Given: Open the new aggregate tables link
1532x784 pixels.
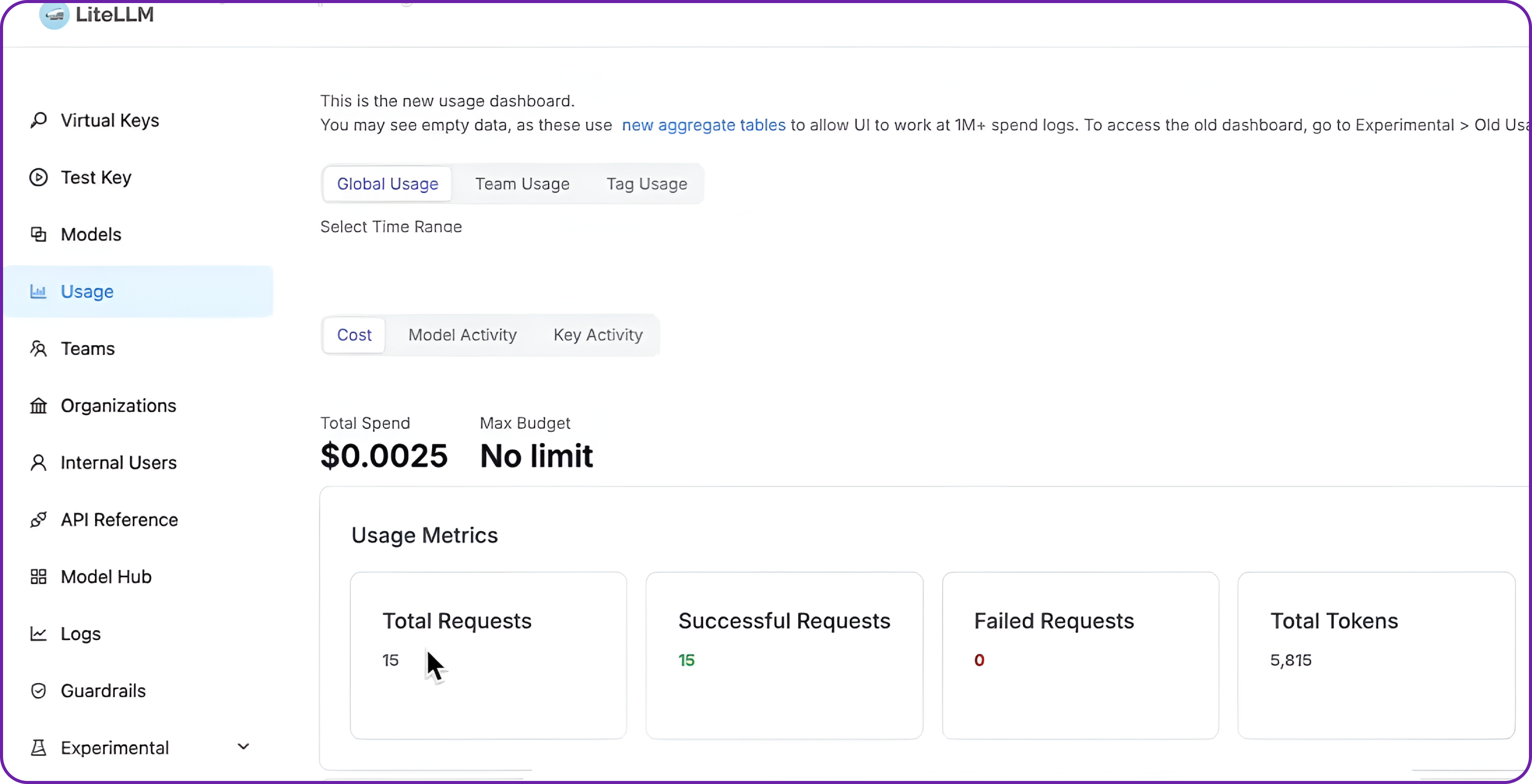Looking at the screenshot, I should click(x=704, y=125).
